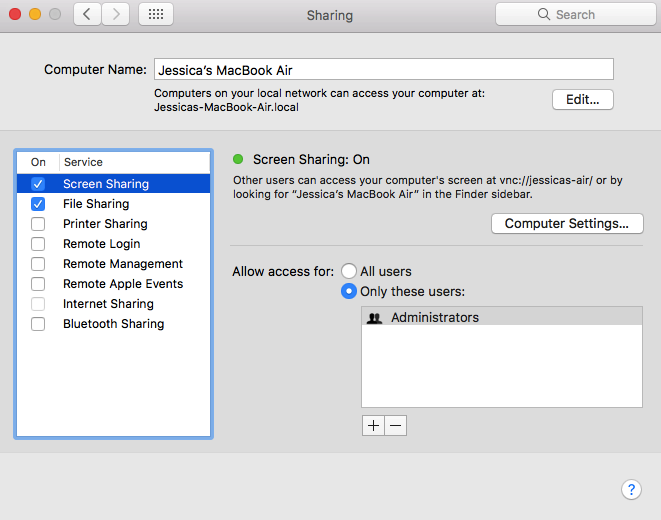Enable the Printer Sharing checkbox

(x=38, y=224)
